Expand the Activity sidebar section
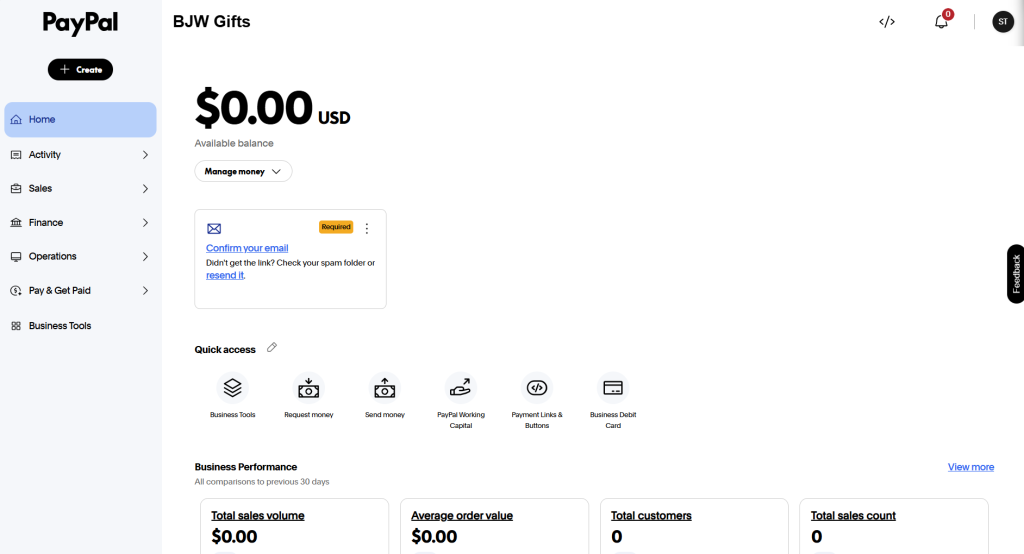This screenshot has width=1024, height=554. point(80,155)
